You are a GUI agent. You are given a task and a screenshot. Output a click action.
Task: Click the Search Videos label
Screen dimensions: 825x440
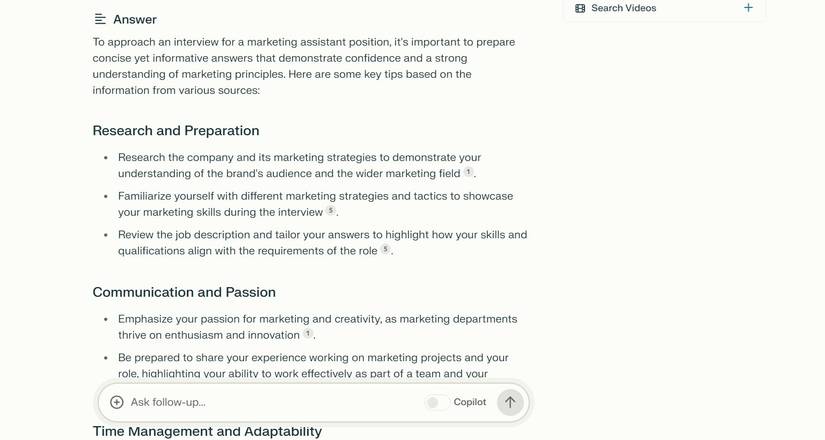[x=623, y=8]
